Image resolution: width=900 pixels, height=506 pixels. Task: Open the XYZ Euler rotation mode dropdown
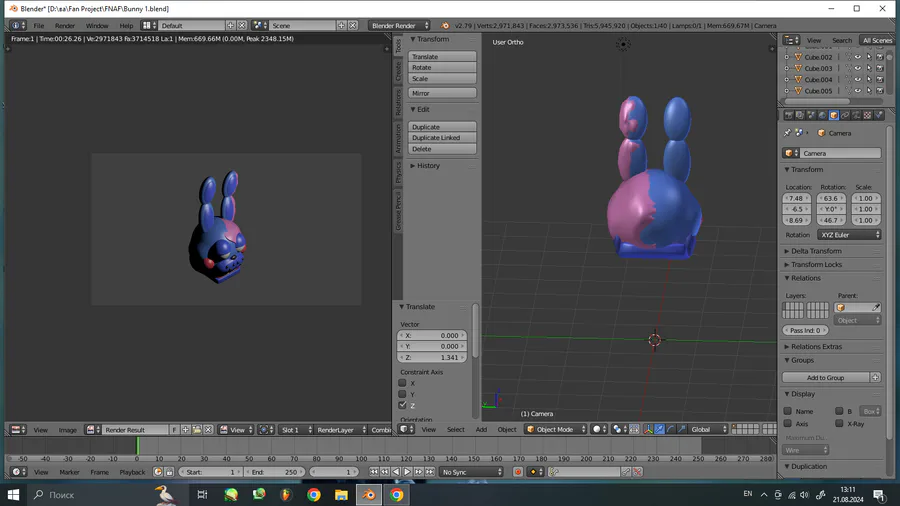(x=849, y=235)
